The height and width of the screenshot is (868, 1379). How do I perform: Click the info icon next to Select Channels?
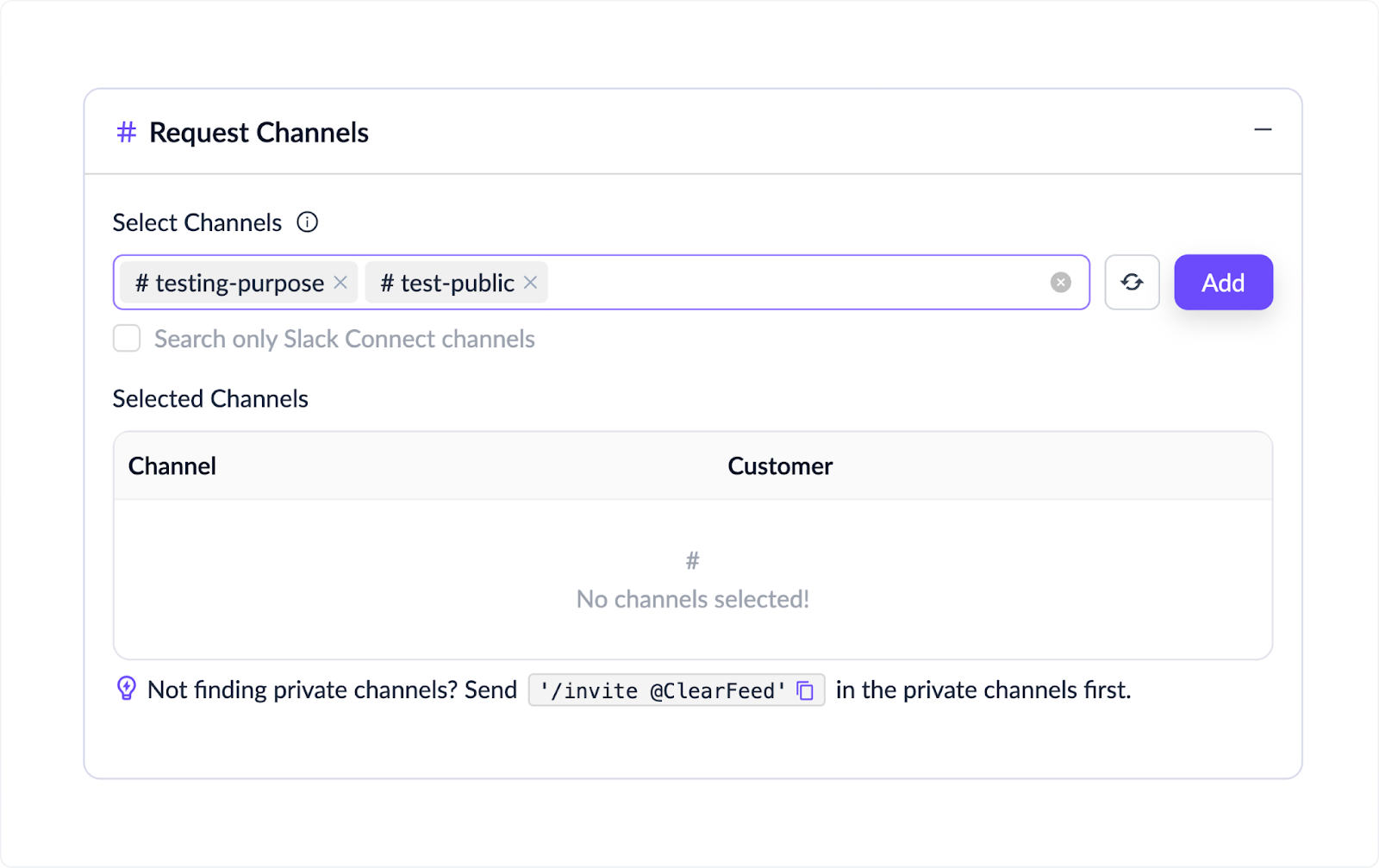[x=308, y=222]
